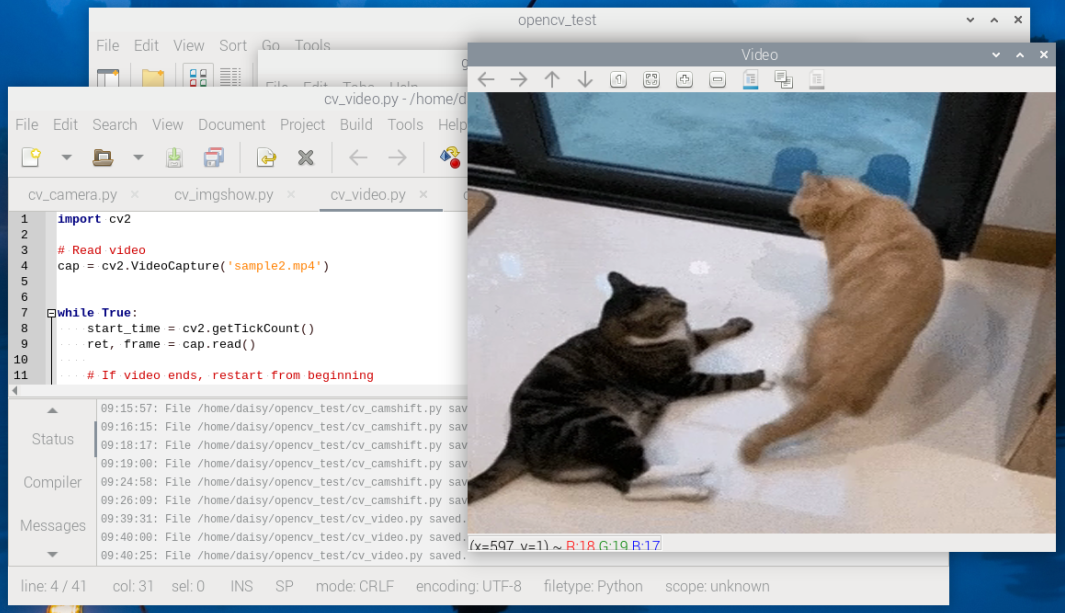Open Geany's Project menu
The width and height of the screenshot is (1065, 613).
(302, 124)
